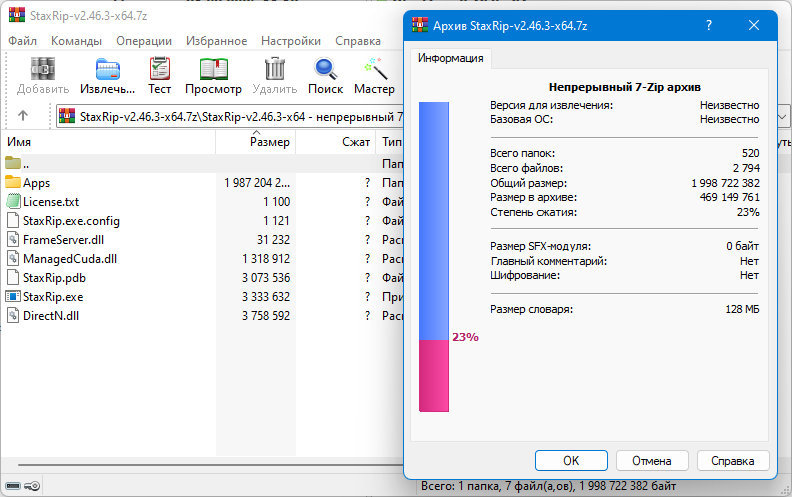Image resolution: width=792 pixels, height=497 pixels.
Task: Click size value 1 318 912
Action: (x=266, y=259)
